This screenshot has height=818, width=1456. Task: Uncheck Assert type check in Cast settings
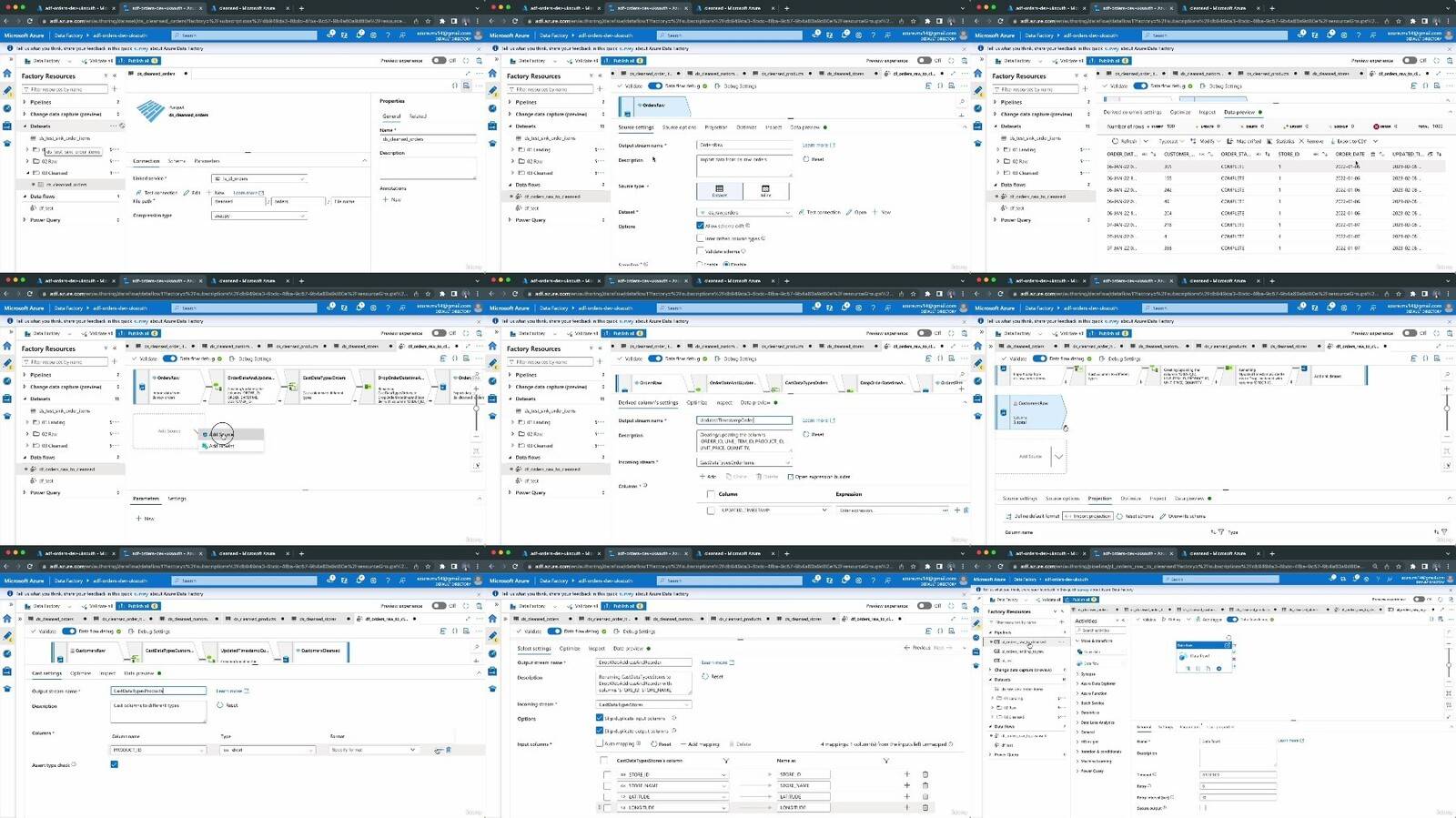click(x=114, y=764)
